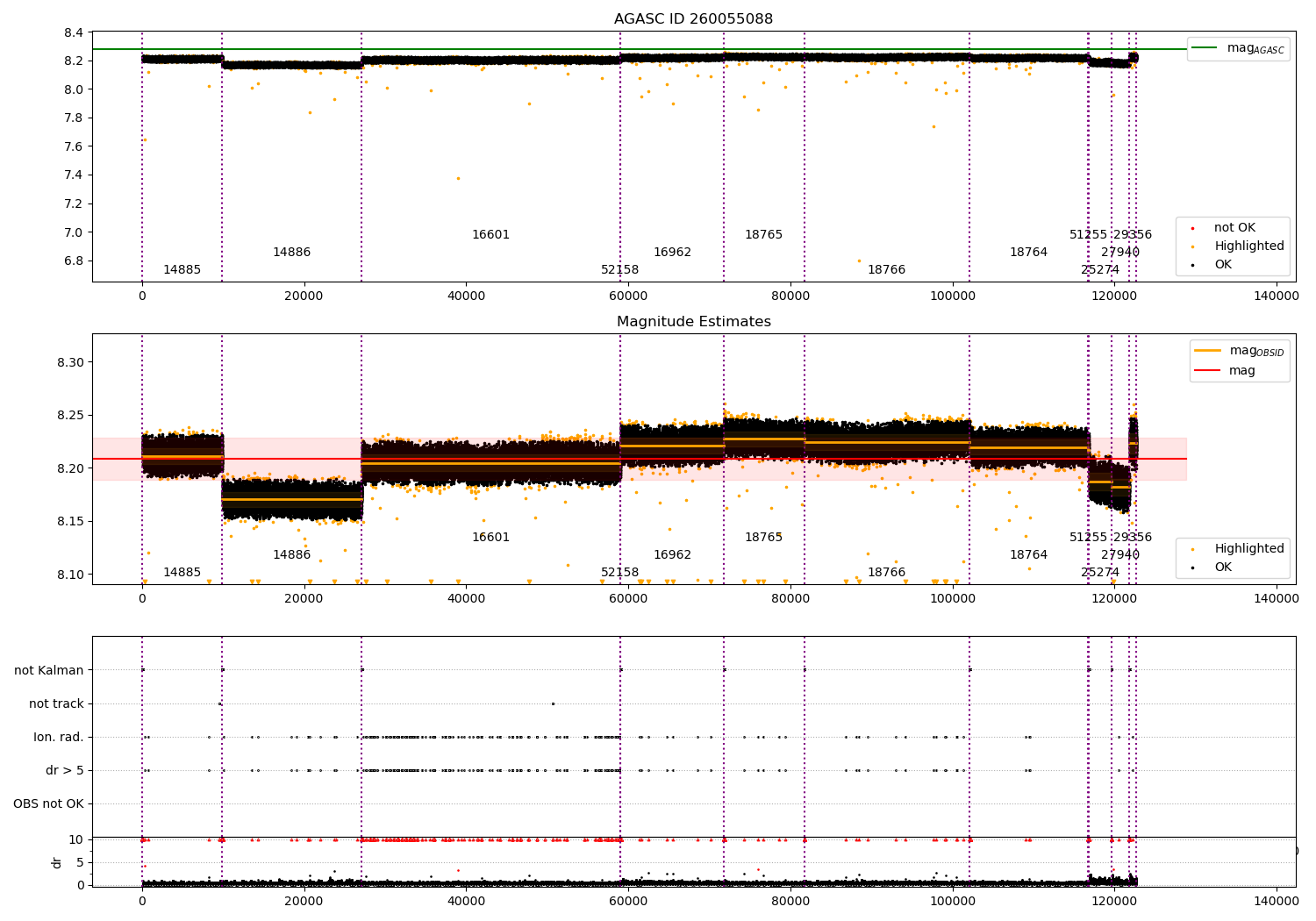The width and height of the screenshot is (1316, 921).
Task: Click the 8.25 y-axis tick label
Action: point(70,416)
